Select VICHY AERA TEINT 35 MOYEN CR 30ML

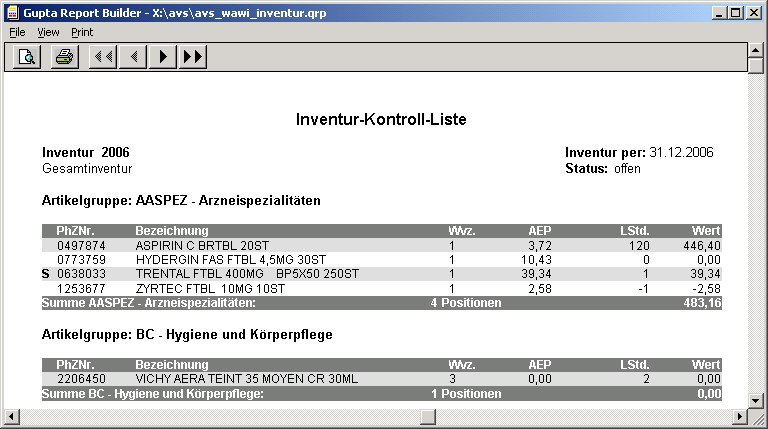tap(247, 379)
